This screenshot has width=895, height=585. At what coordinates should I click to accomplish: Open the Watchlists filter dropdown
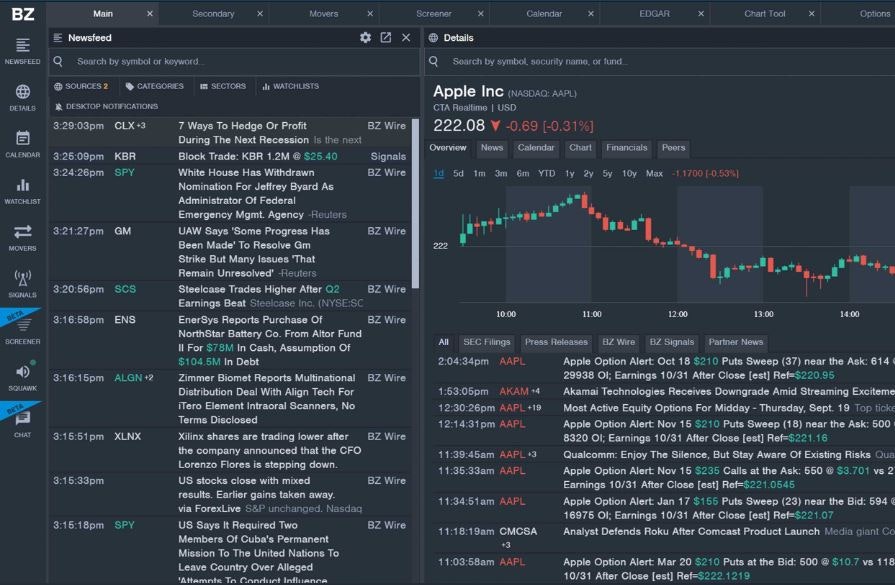[297, 86]
